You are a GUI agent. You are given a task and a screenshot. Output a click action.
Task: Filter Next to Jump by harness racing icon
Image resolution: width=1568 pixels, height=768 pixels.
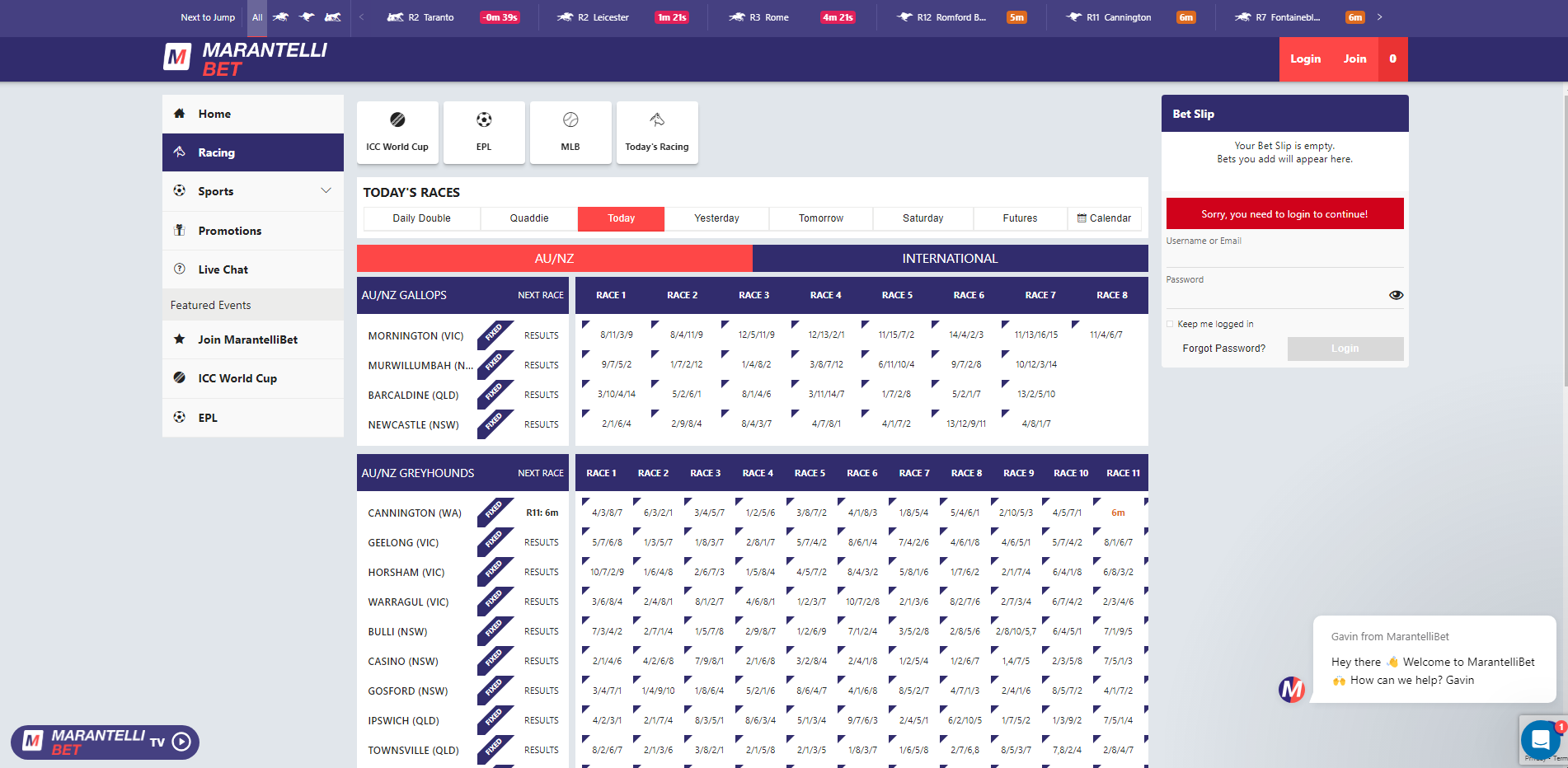coord(333,17)
